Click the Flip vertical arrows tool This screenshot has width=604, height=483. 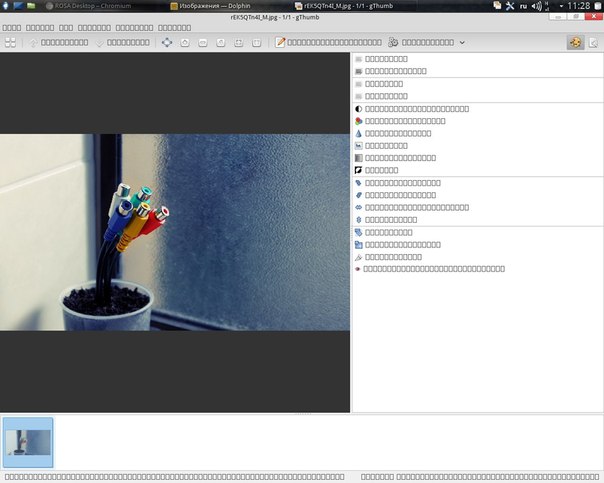(x=386, y=220)
